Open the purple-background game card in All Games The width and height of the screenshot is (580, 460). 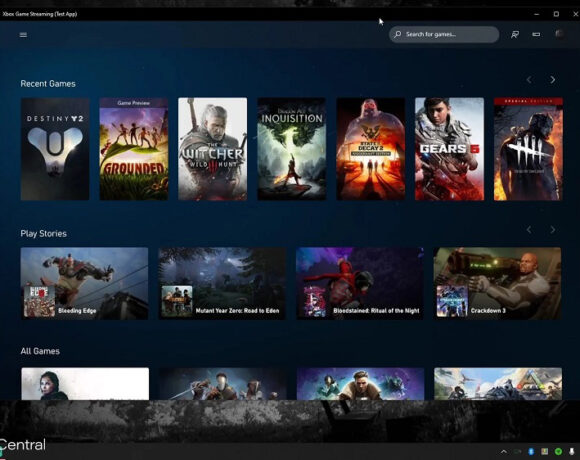(361, 383)
